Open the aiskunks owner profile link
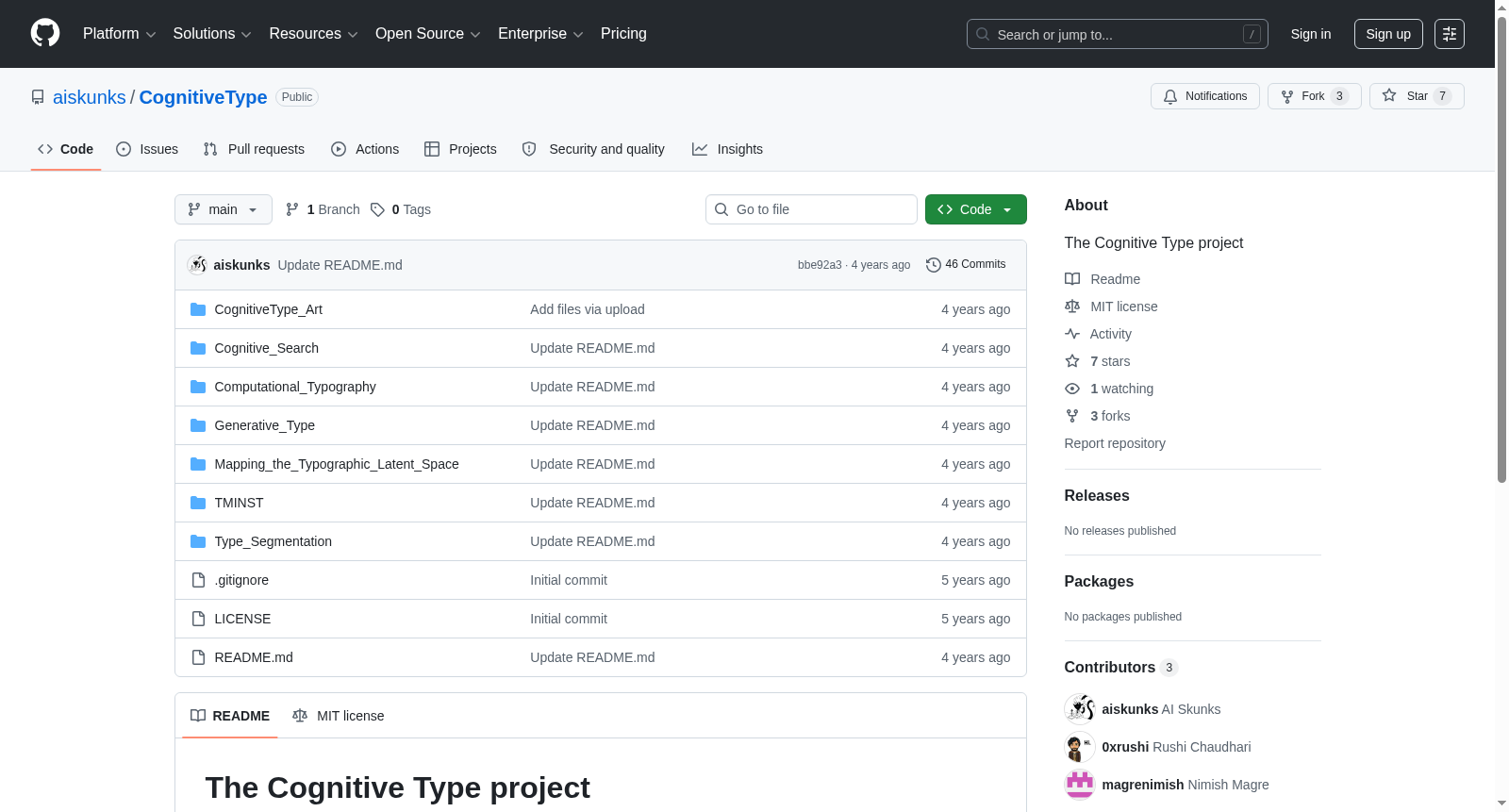Image resolution: width=1509 pixels, height=812 pixels. click(90, 97)
